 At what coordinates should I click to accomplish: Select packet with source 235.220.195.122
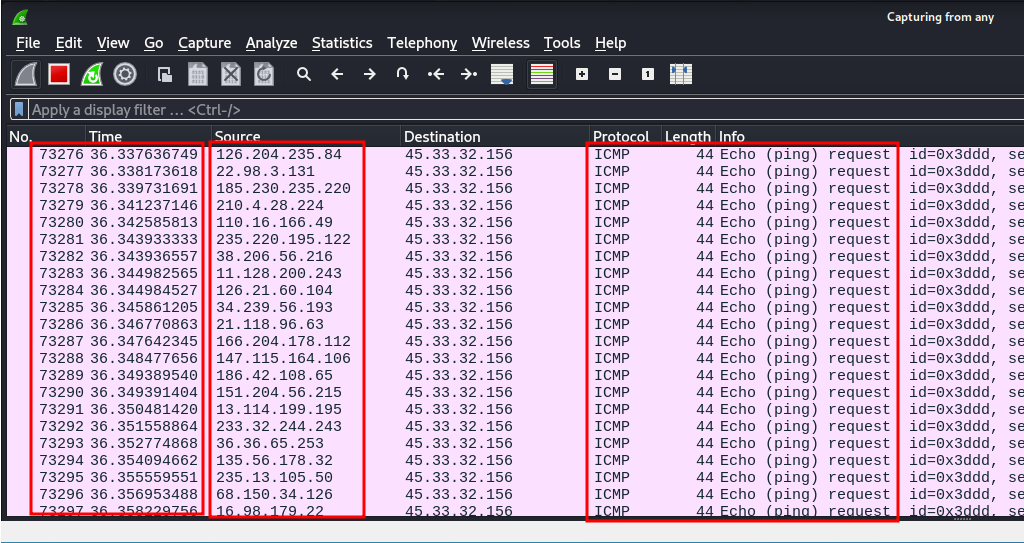click(x=516, y=240)
